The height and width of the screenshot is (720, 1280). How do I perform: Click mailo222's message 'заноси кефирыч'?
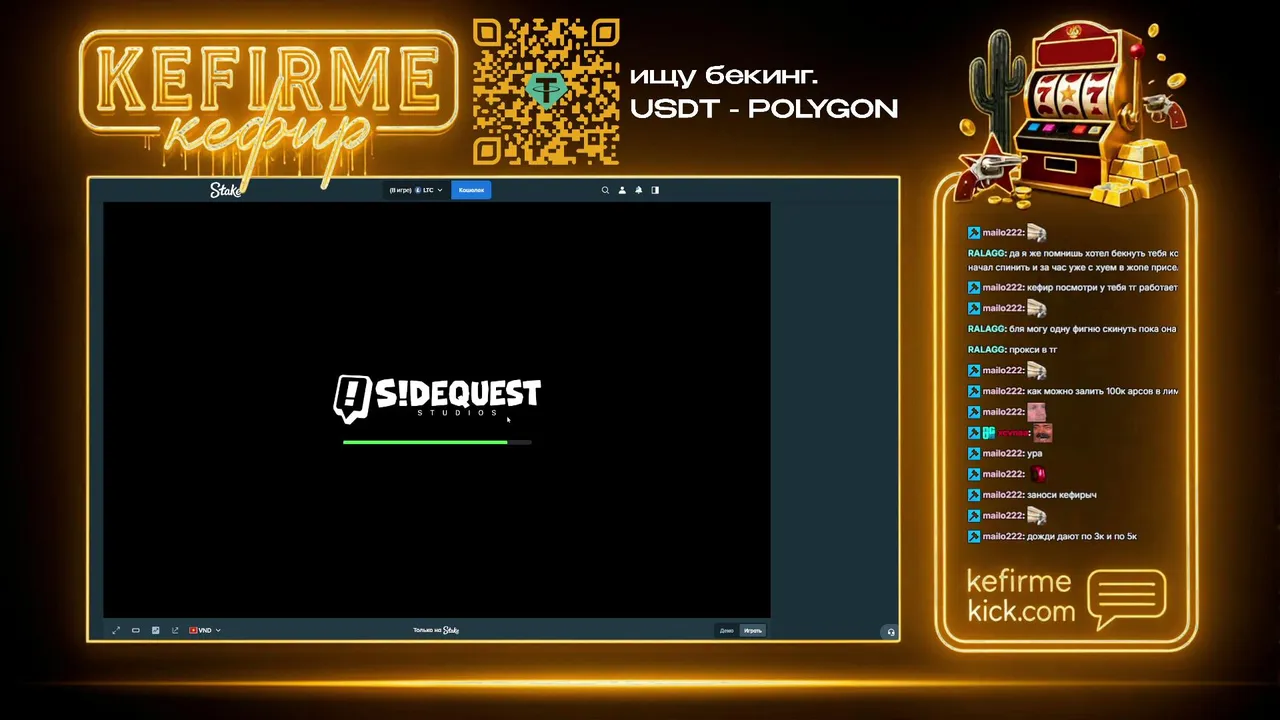[x=1062, y=495]
